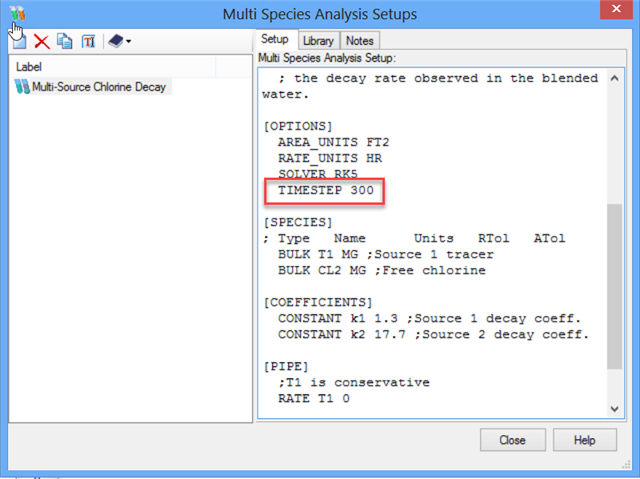Click the scrollbar down arrow

tap(614, 408)
